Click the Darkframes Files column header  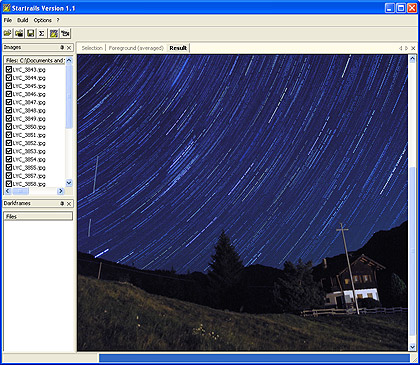38,216
